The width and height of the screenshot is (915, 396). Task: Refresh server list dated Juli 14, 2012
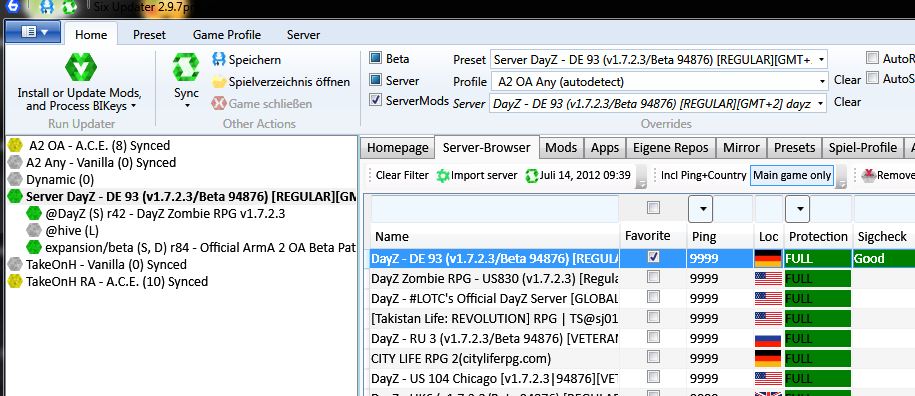[x=578, y=175]
